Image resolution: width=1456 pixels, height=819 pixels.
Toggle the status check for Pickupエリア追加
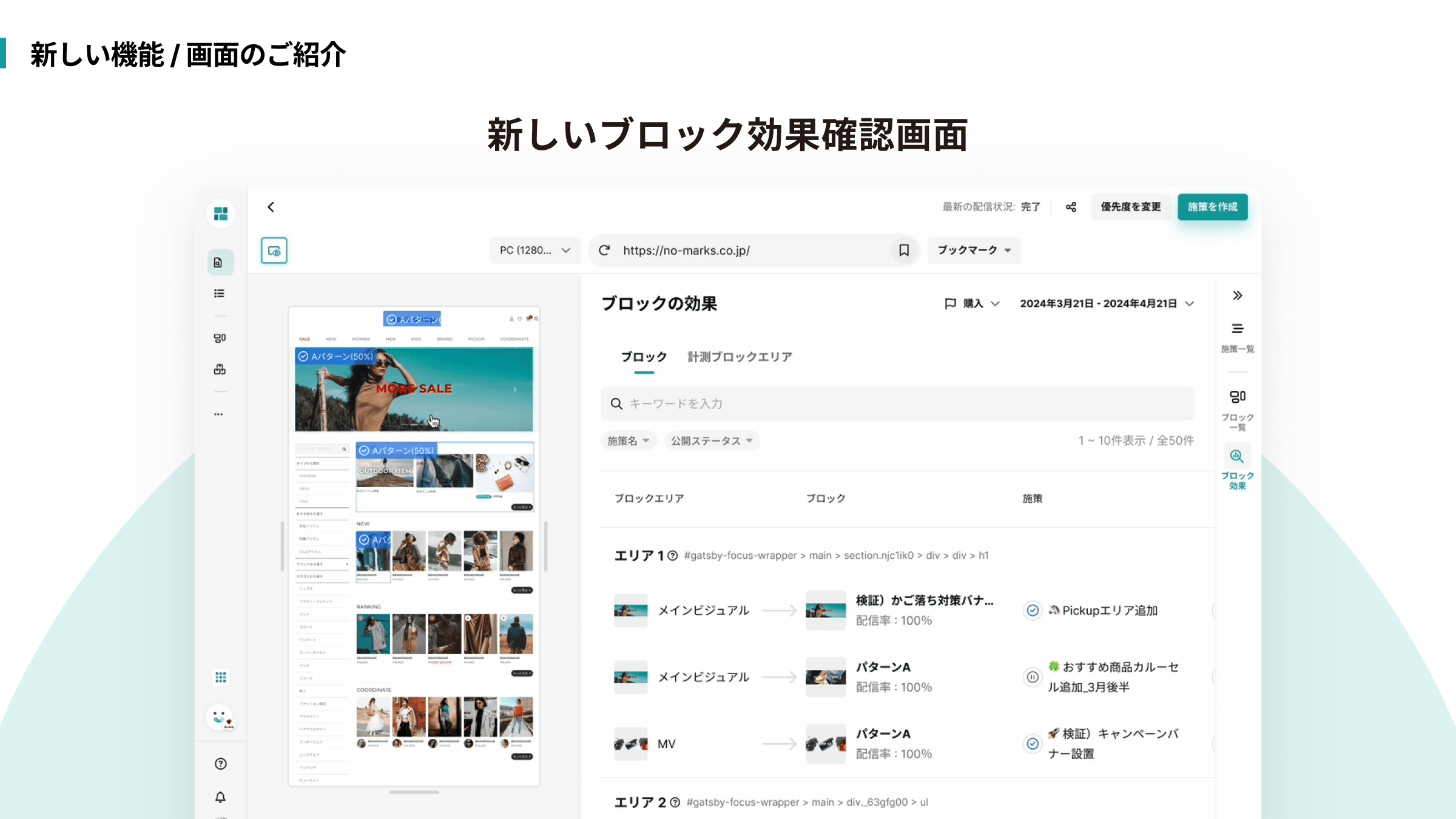coord(1033,610)
